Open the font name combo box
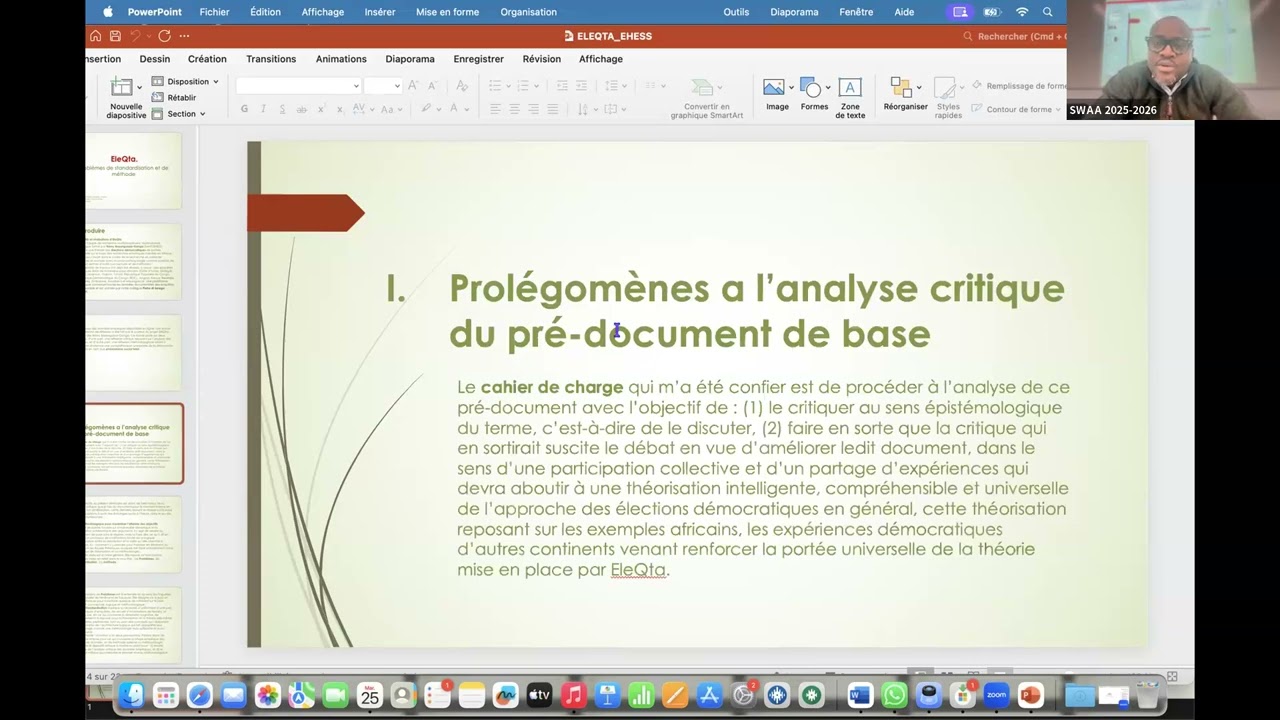The width and height of the screenshot is (1280, 720). tap(298, 86)
